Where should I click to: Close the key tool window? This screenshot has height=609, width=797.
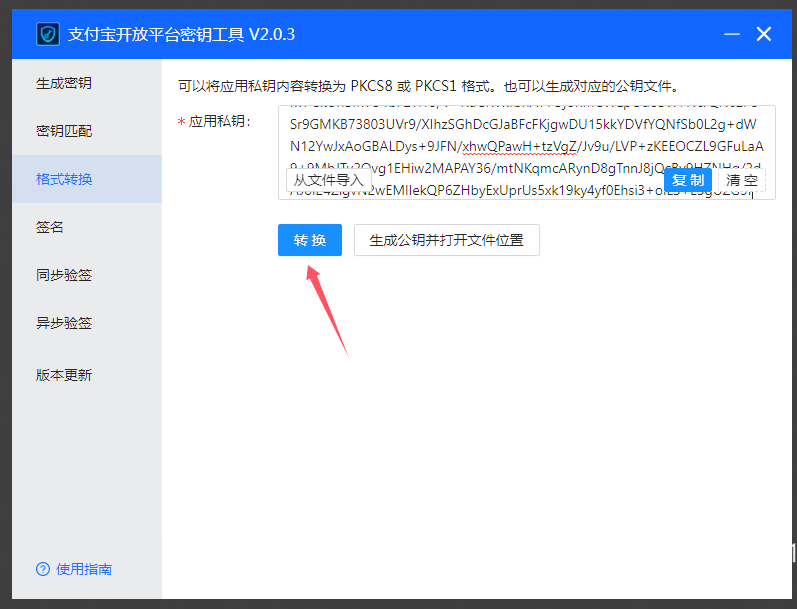click(x=764, y=34)
